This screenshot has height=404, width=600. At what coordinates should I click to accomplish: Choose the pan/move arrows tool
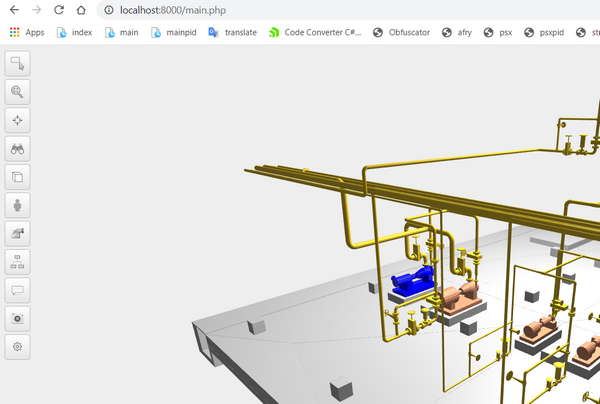pos(17,120)
